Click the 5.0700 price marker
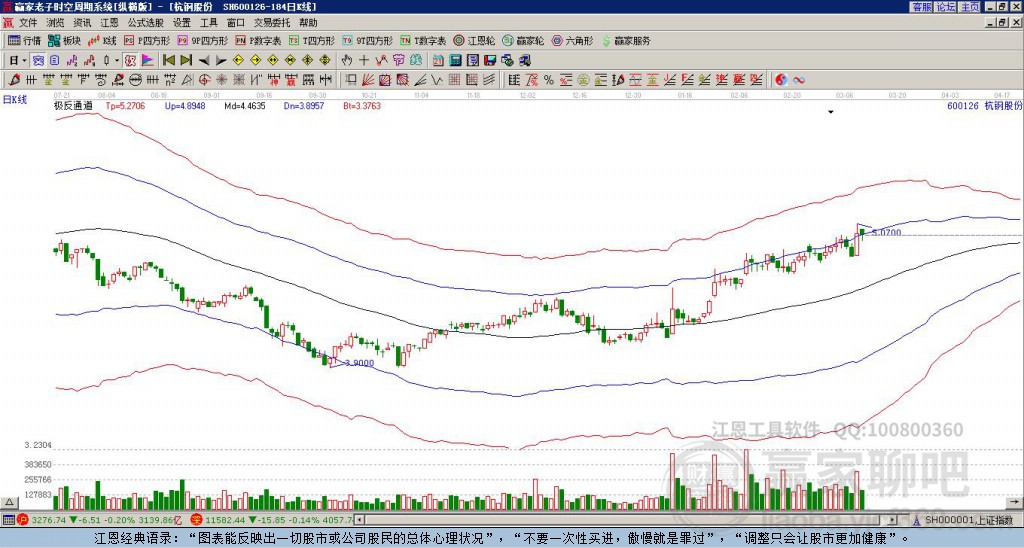This screenshot has height=548, width=1024. click(x=887, y=233)
